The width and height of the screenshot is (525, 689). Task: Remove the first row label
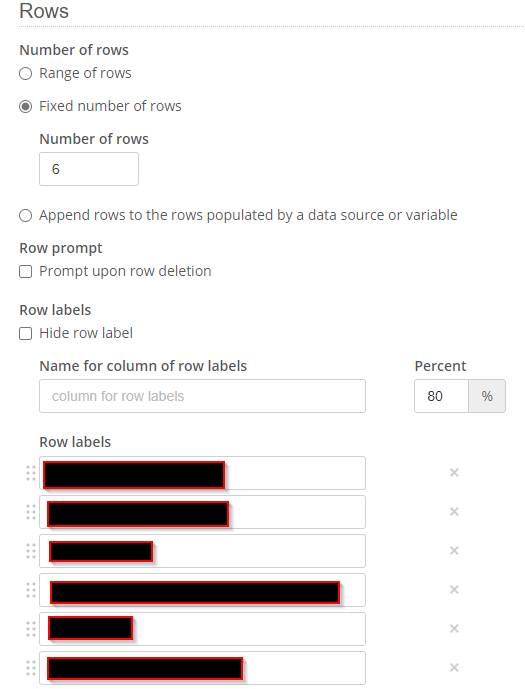coord(454,473)
